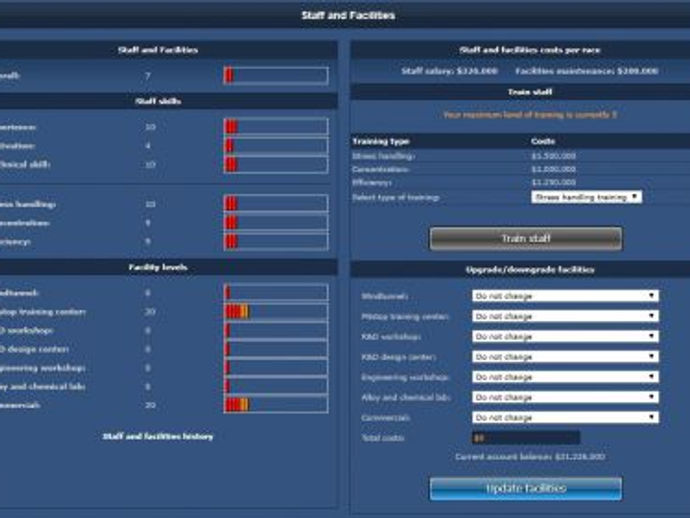The height and width of the screenshot is (518, 690).
Task: Click the Pitstop training center level bar
Action: tap(276, 312)
